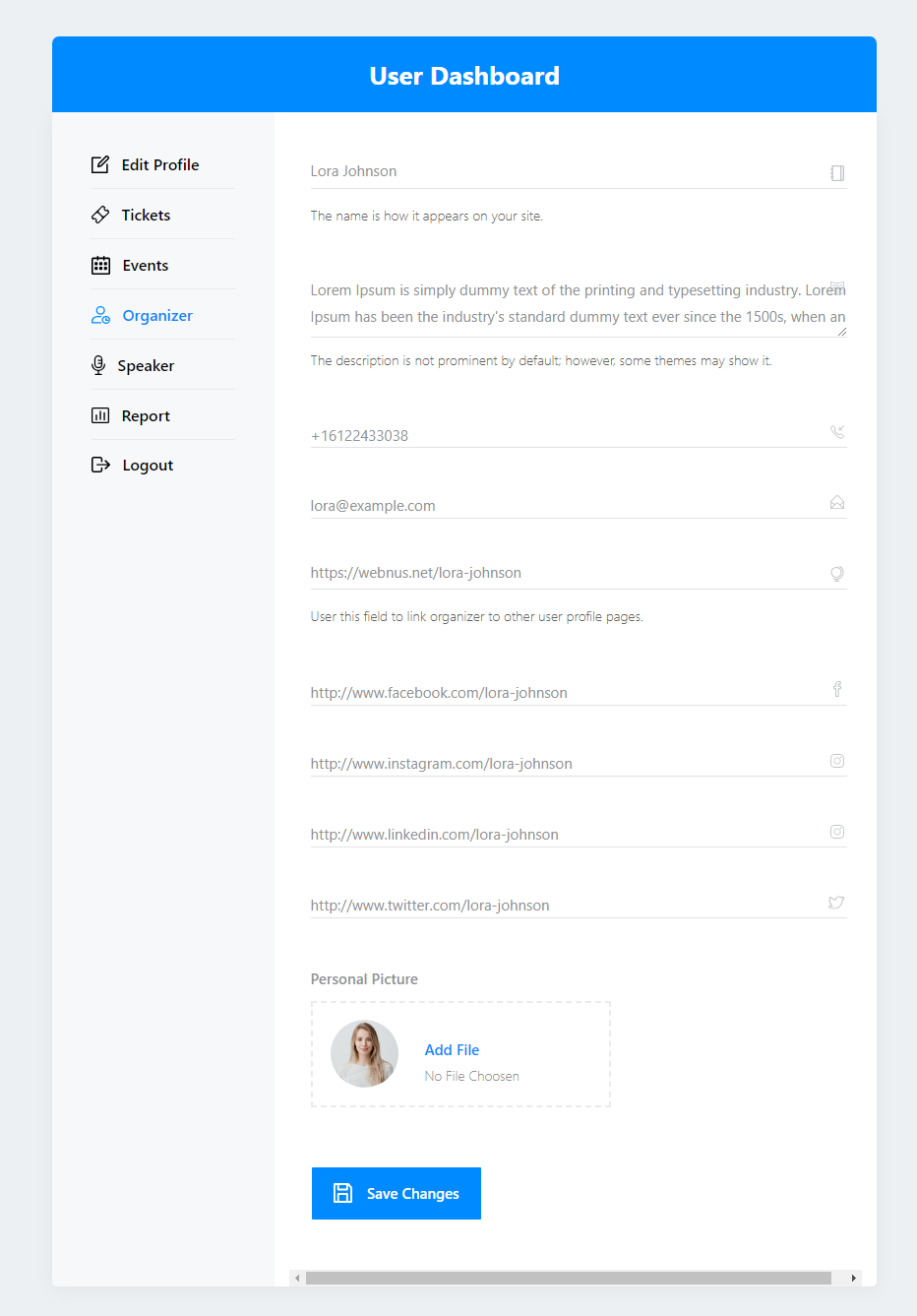
Task: Click the Instagram URL input field
Action: tap(579, 763)
